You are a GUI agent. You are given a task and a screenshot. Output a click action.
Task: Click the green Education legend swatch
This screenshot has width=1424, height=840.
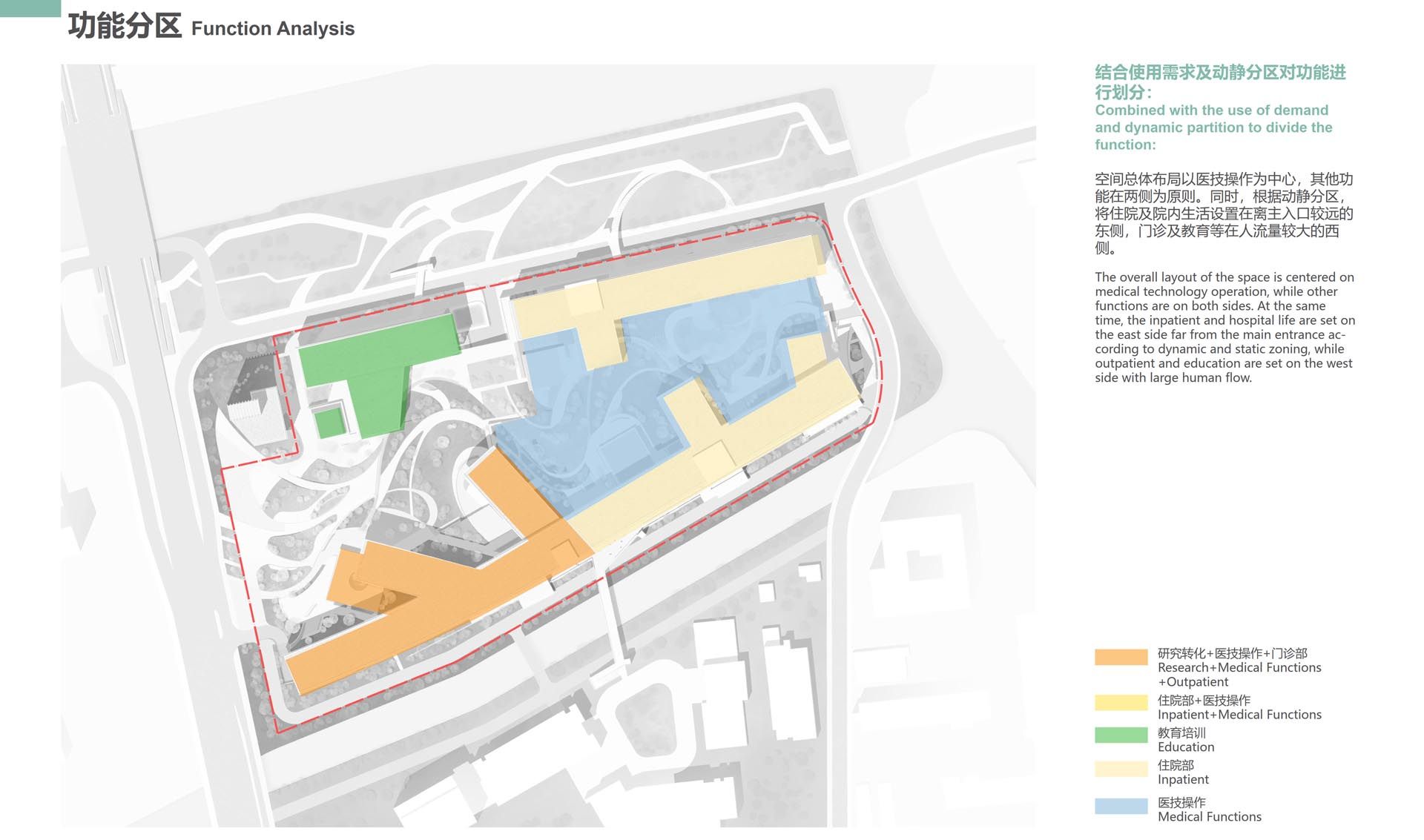(x=1121, y=735)
